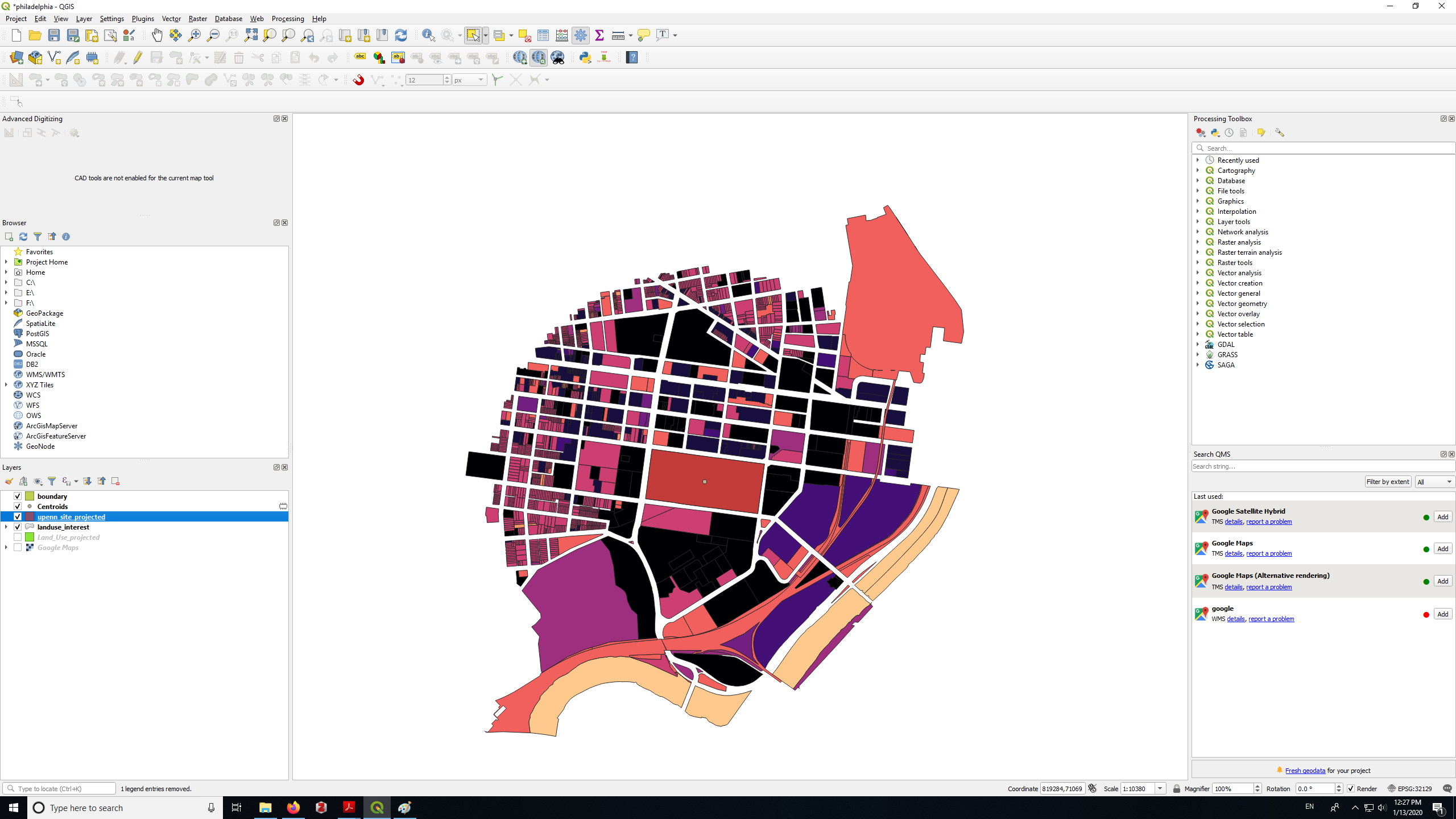Click the Refresh map icon

pyautogui.click(x=401, y=35)
